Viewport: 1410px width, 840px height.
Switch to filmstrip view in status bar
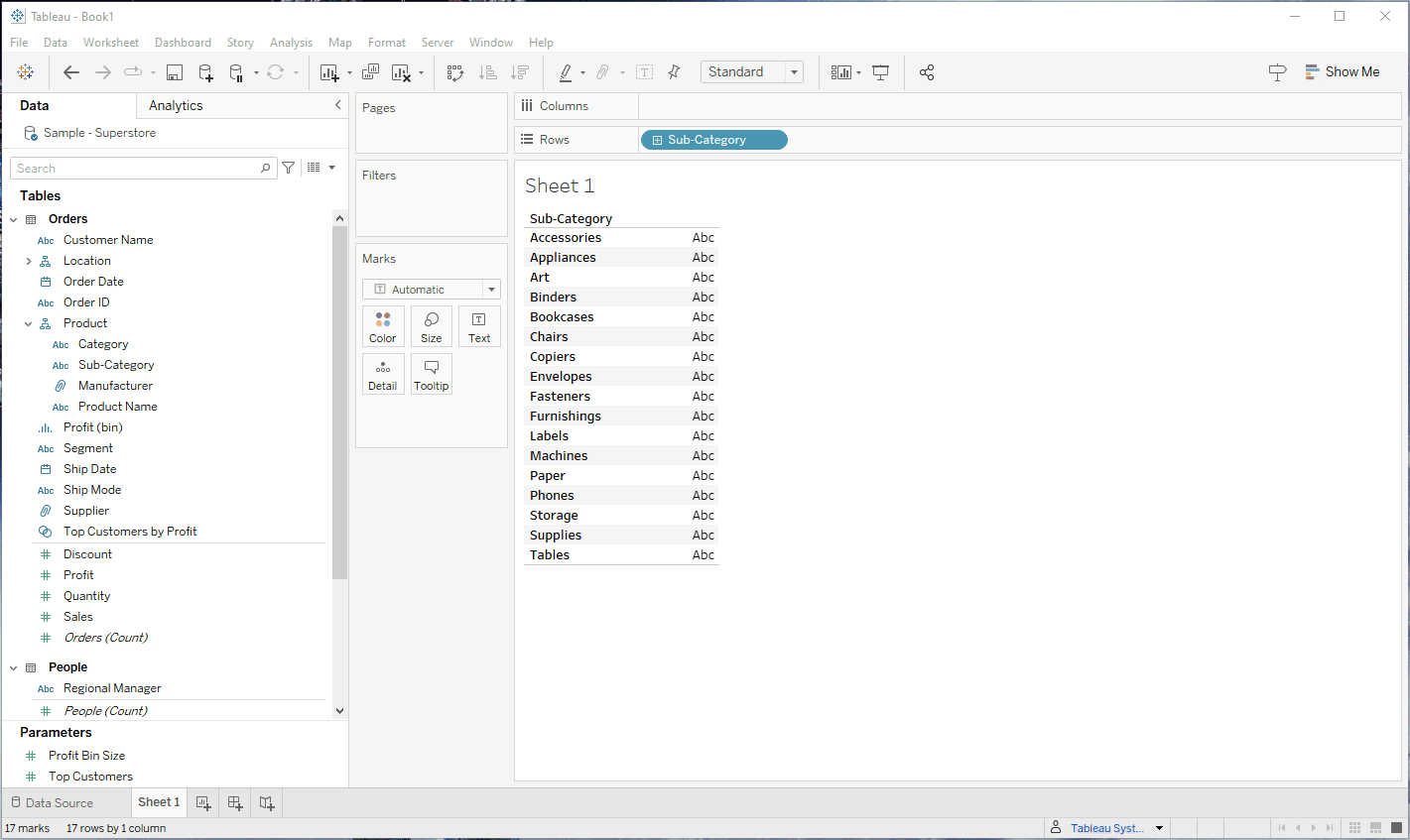(1375, 828)
